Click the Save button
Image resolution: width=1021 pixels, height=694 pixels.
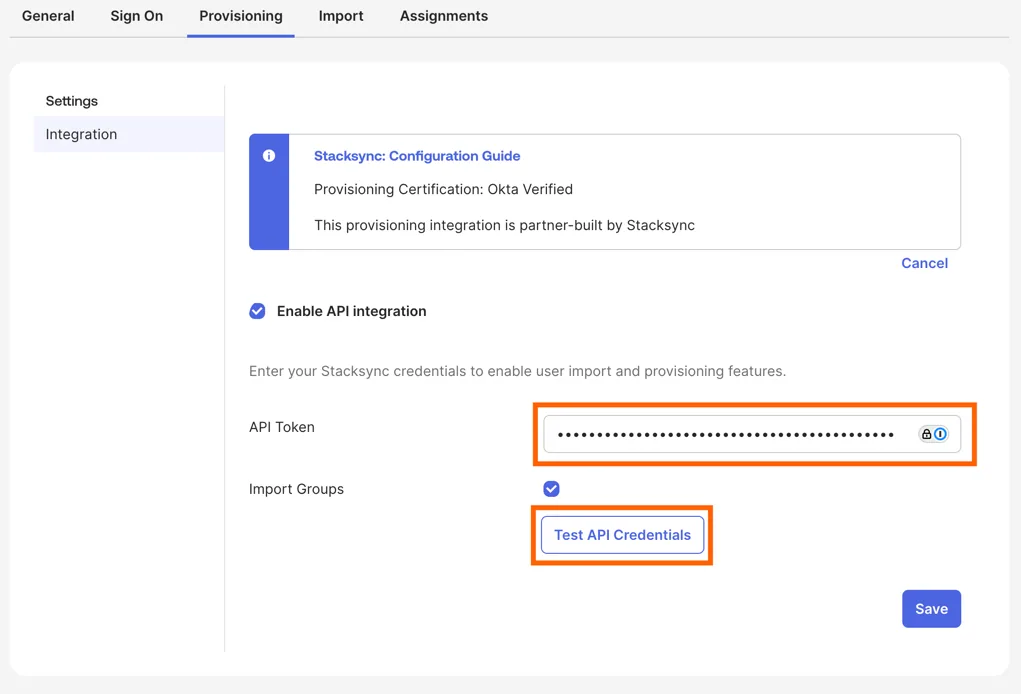click(931, 609)
